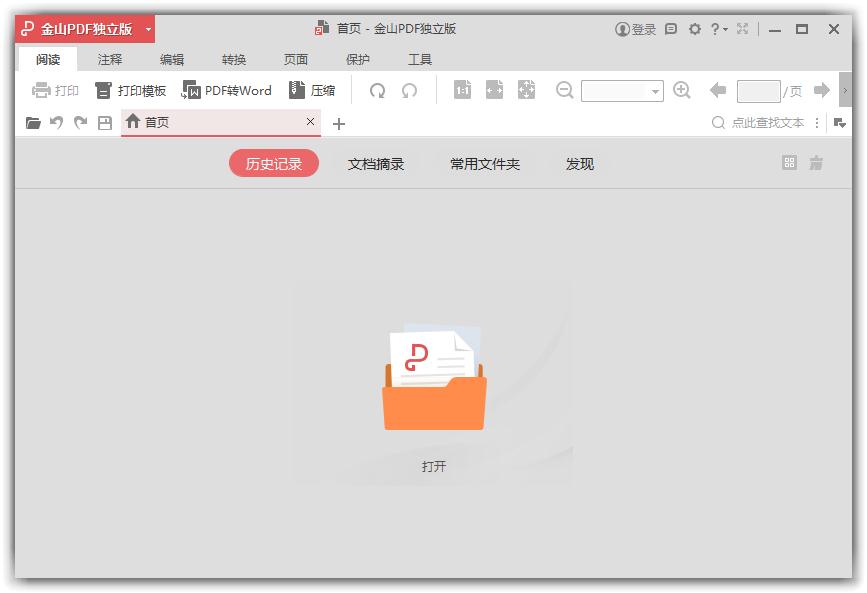Switch to grid view of recent files
The image size is (867, 593).
coord(788,163)
